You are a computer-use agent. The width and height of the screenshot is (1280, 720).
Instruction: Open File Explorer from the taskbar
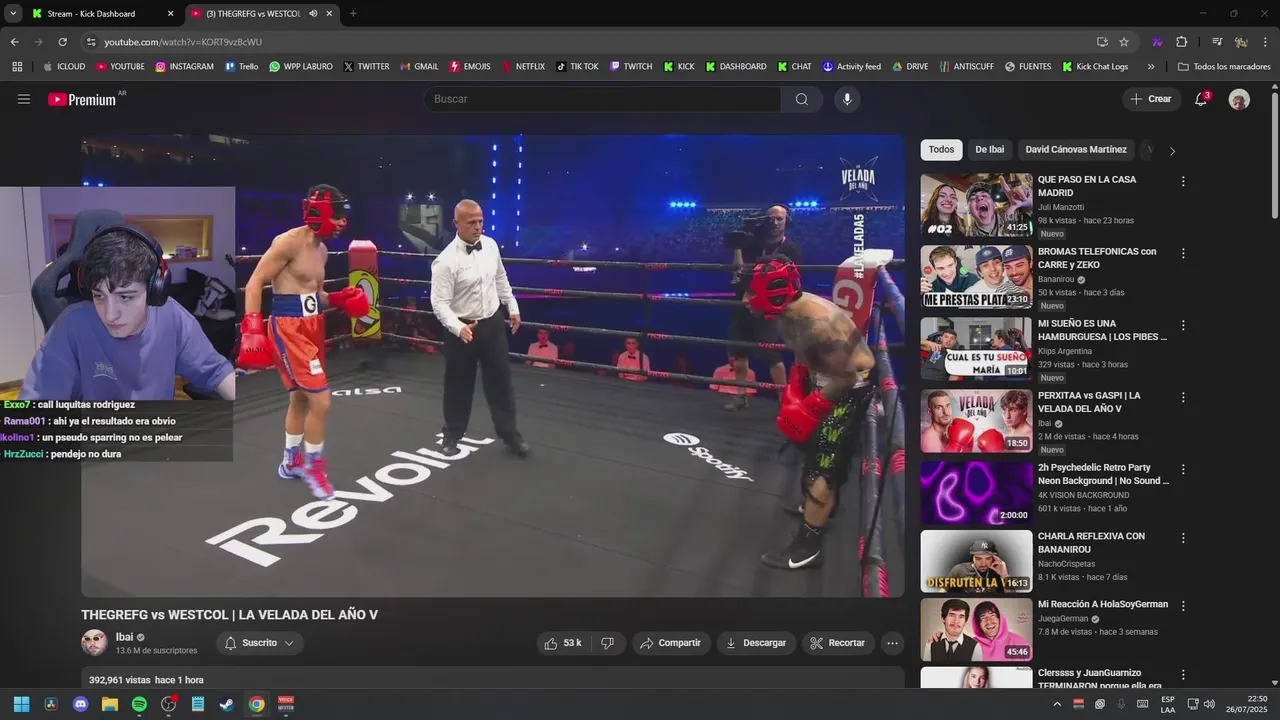click(x=110, y=704)
